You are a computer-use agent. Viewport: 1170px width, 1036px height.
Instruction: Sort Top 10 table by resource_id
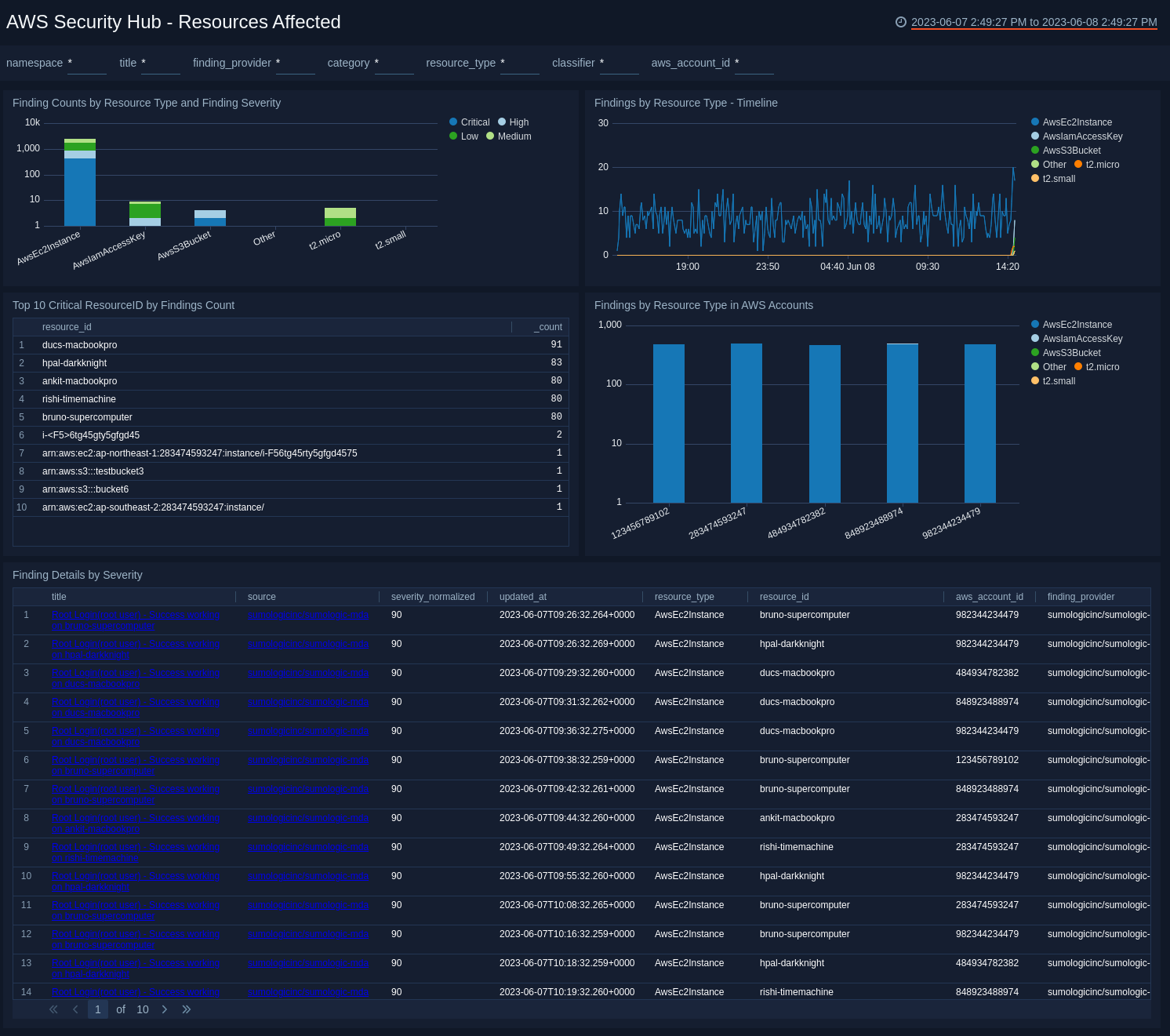pyautogui.click(x=67, y=327)
